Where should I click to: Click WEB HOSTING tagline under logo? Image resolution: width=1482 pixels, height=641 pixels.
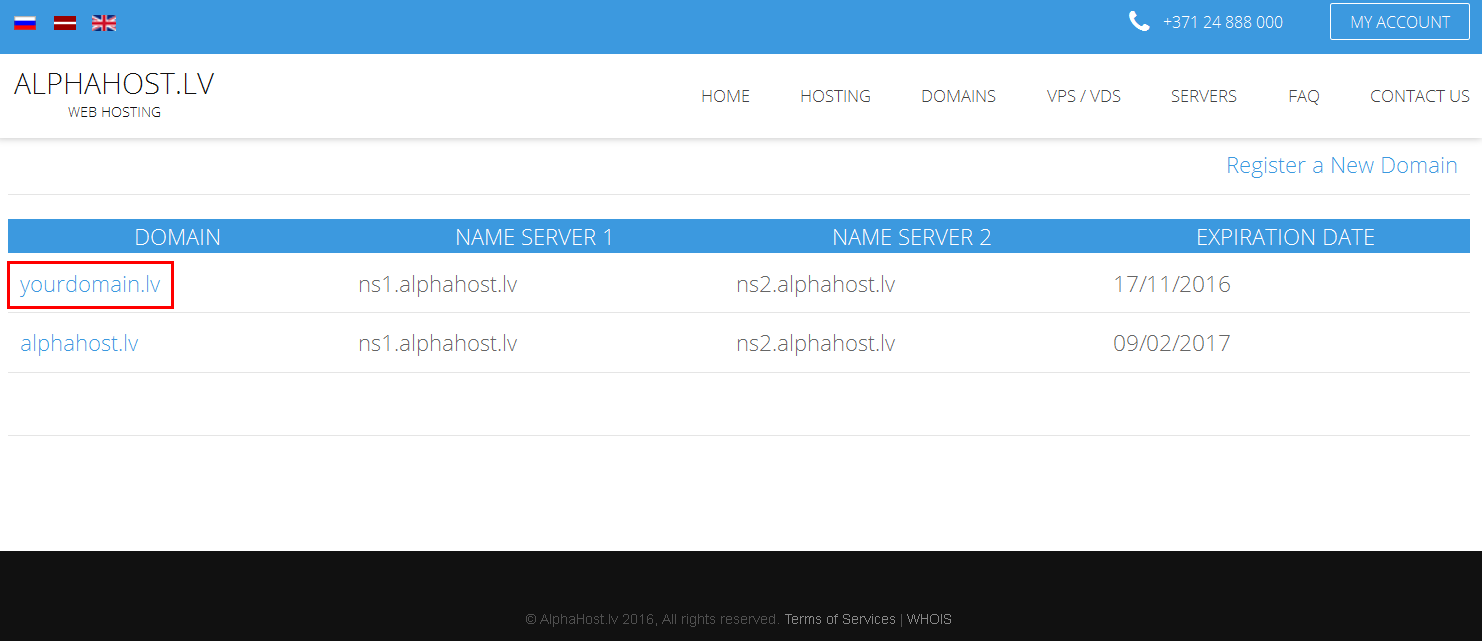click(114, 112)
